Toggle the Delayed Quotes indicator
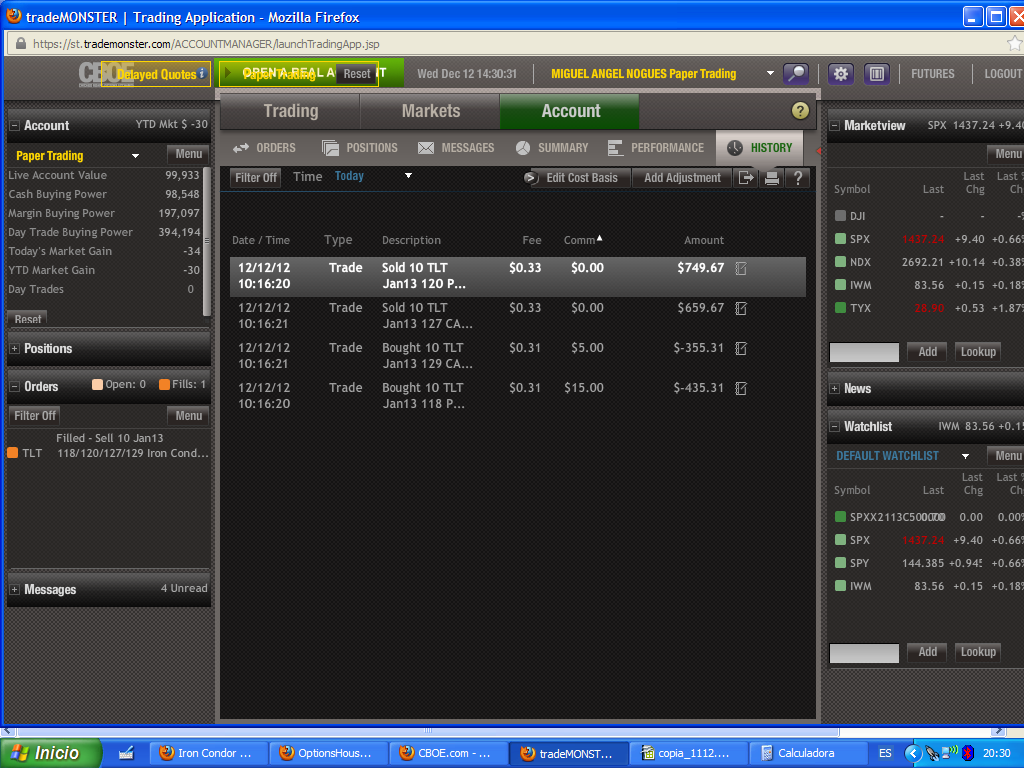The height and width of the screenshot is (768, 1024). point(156,74)
